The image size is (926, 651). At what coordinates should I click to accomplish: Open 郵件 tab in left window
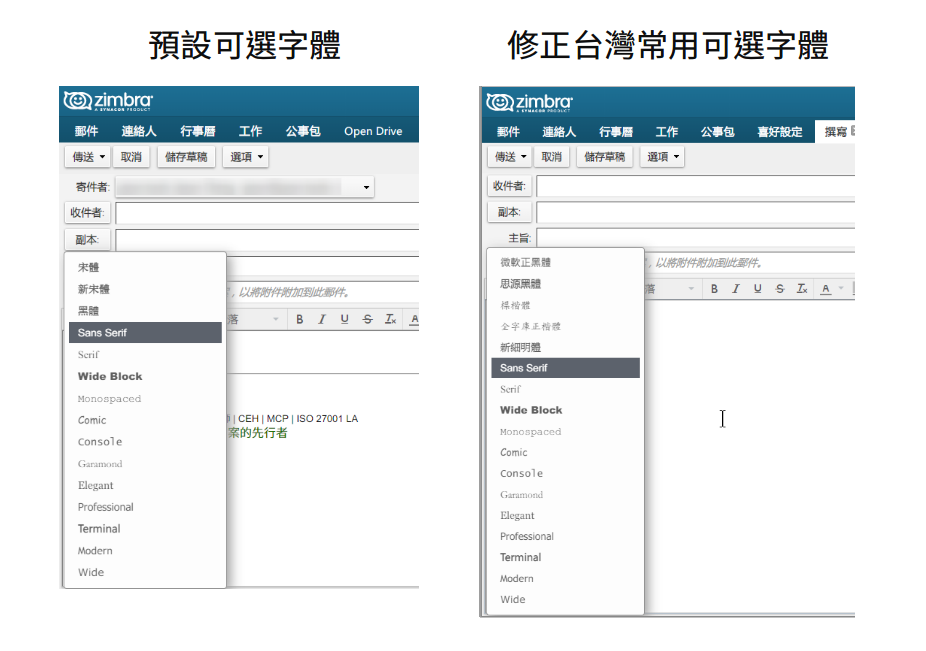click(86, 131)
